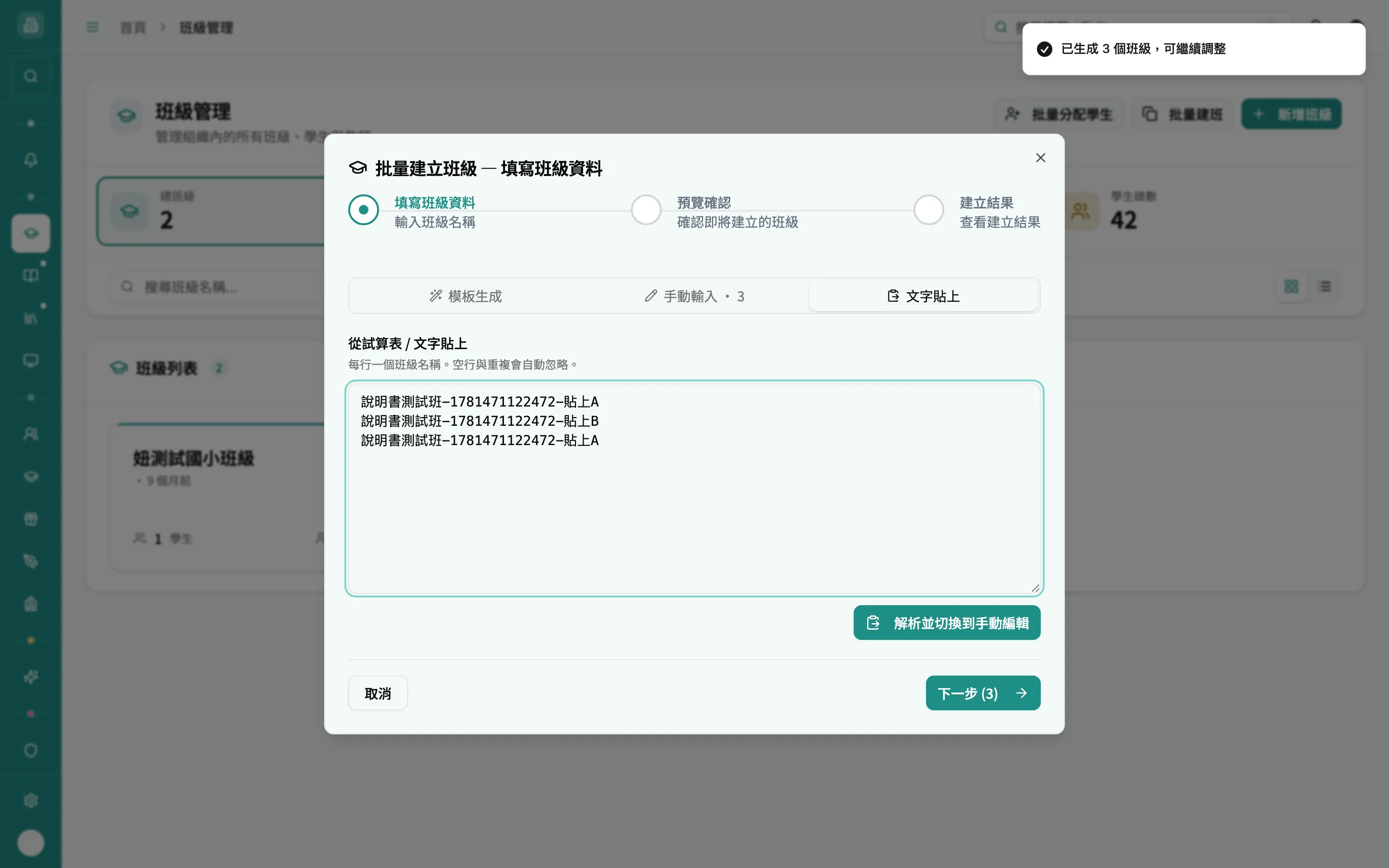Click the 班級管理 breadcrumb
1389x868 pixels.
click(x=206, y=27)
